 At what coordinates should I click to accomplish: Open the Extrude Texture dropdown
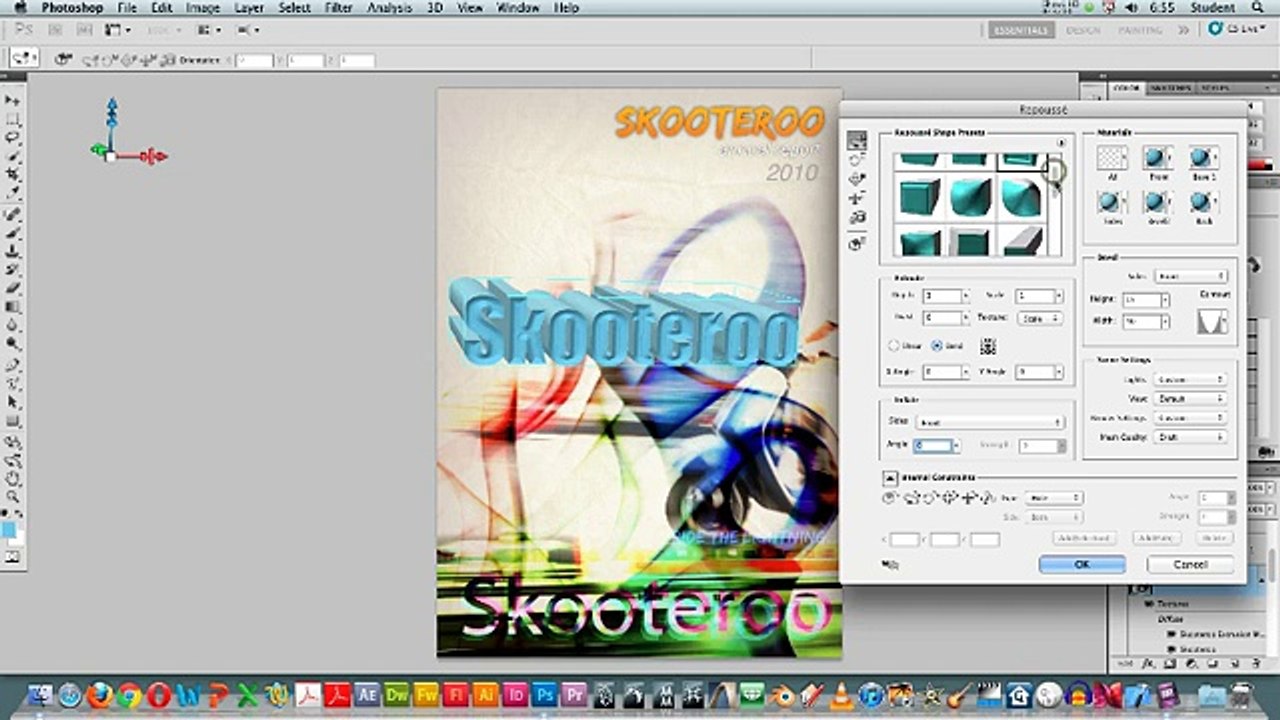[1039, 318]
